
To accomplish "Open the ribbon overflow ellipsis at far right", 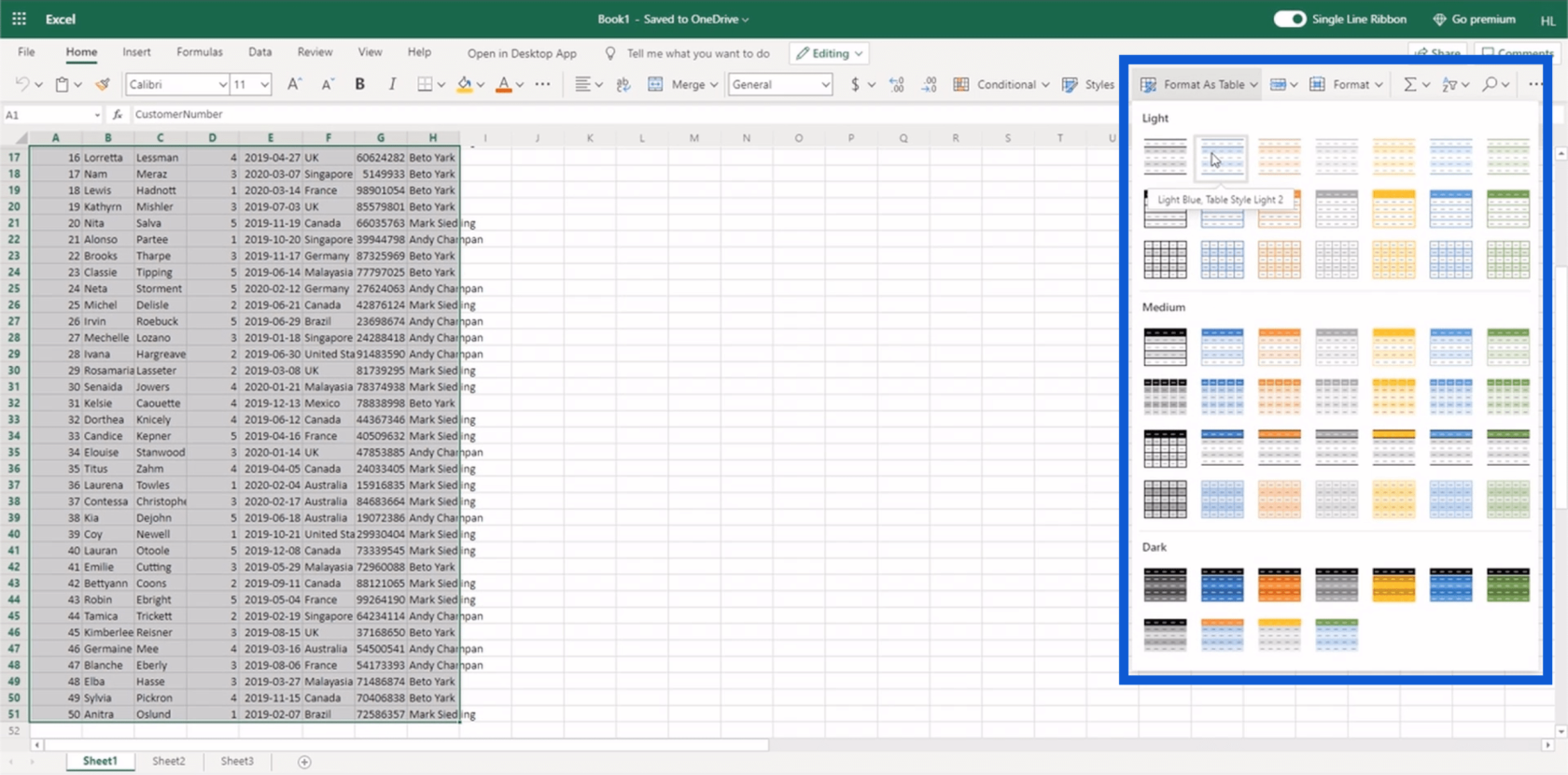I will click(x=1535, y=84).
